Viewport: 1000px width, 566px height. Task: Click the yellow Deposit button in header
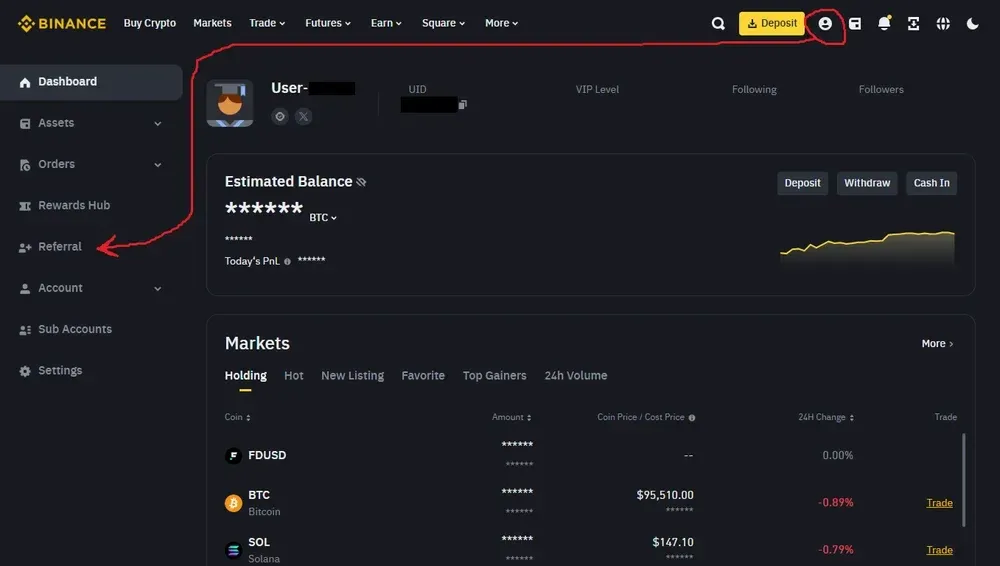coord(772,24)
